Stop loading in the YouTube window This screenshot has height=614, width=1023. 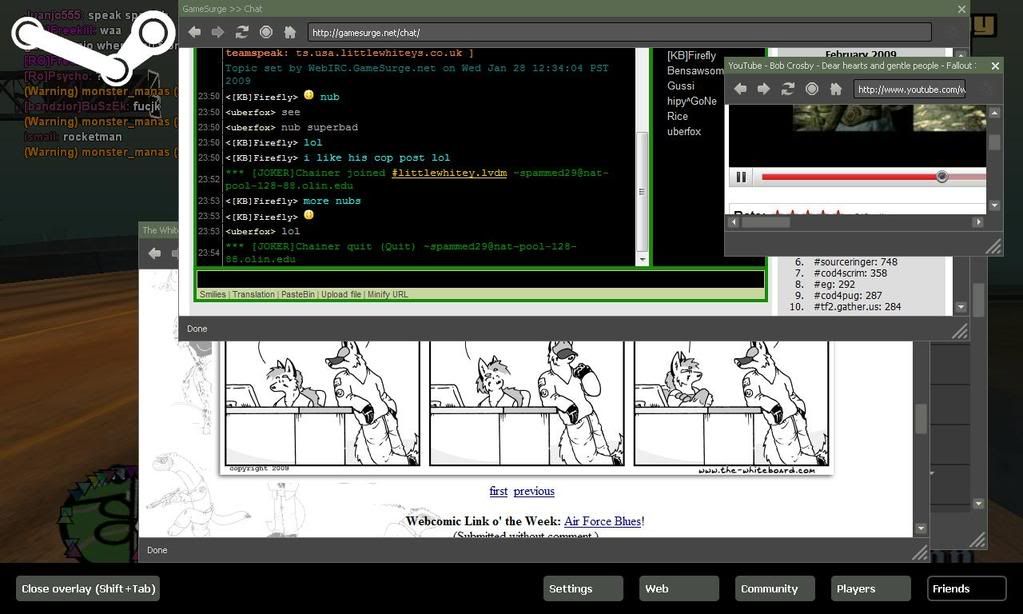point(812,89)
